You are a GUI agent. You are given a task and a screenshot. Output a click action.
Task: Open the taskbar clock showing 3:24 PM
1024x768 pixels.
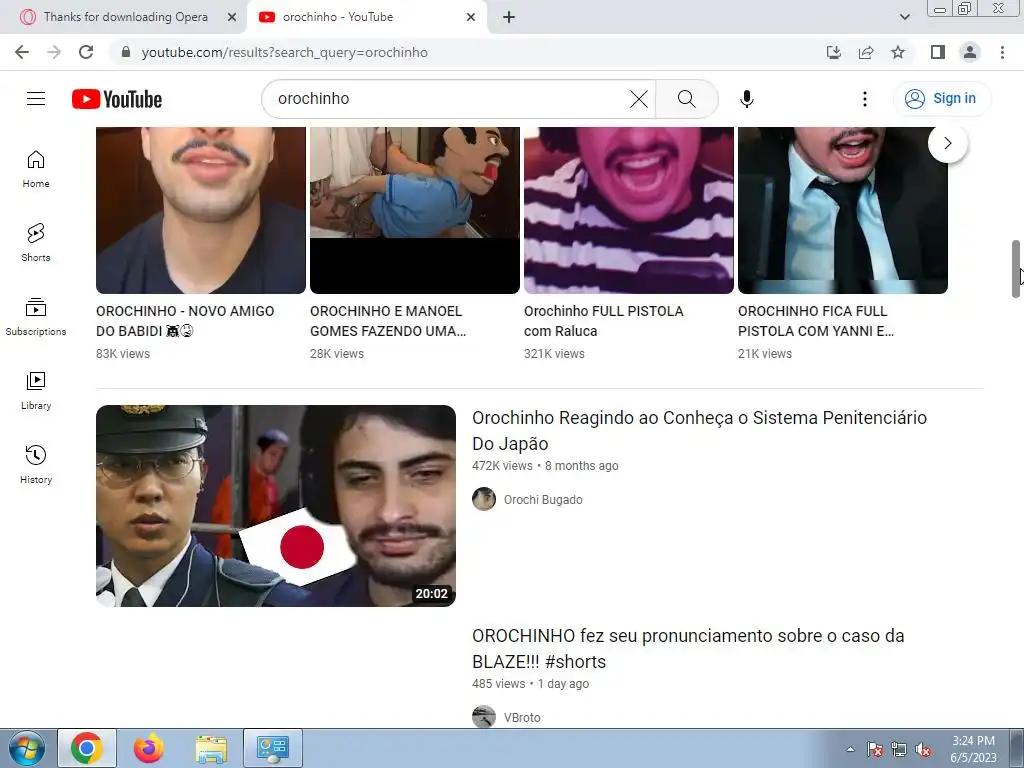pyautogui.click(x=973, y=749)
